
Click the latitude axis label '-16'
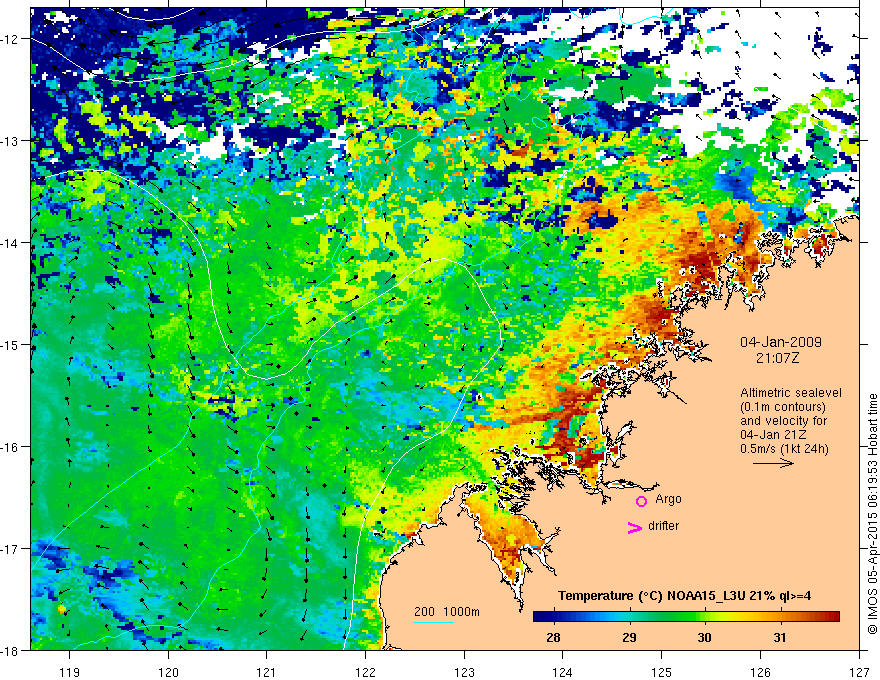11,447
